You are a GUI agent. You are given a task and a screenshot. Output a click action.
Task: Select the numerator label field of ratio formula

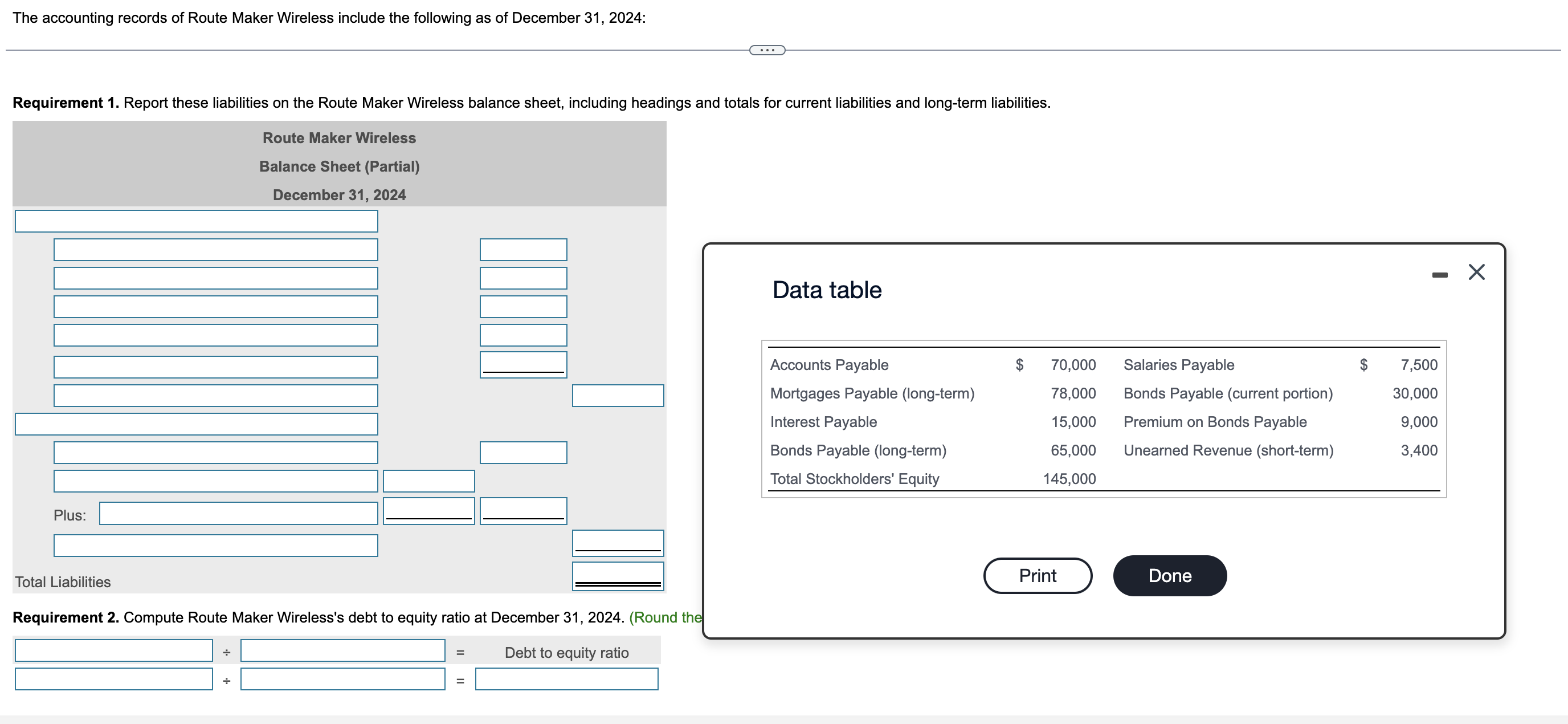(114, 650)
